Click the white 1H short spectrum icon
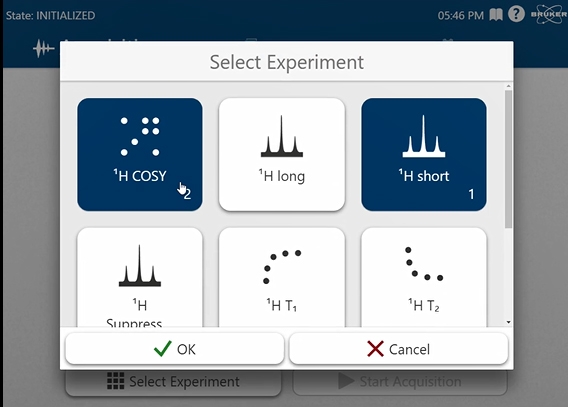 [424, 136]
